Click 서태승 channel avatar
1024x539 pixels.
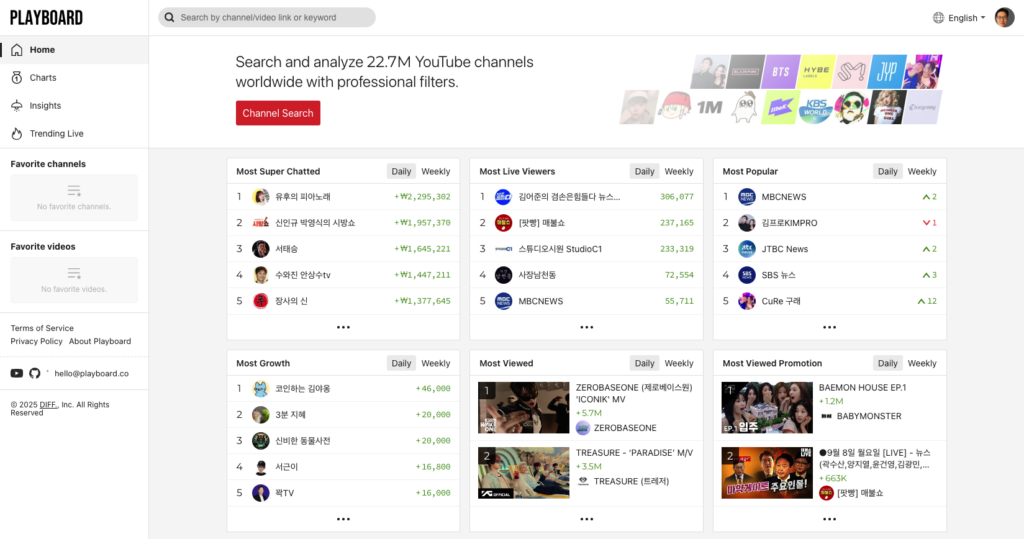click(x=261, y=249)
